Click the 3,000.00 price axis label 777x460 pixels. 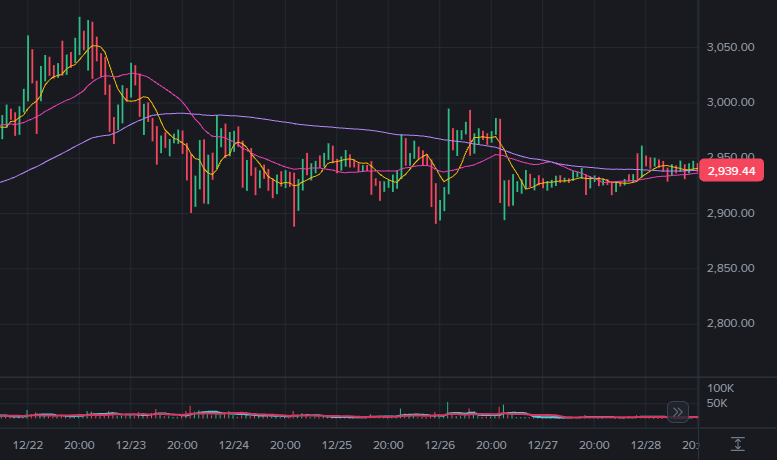[x=728, y=102]
